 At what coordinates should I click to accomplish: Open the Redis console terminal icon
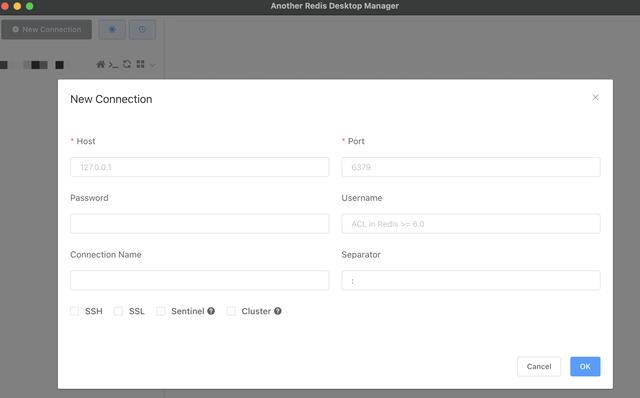pos(113,64)
